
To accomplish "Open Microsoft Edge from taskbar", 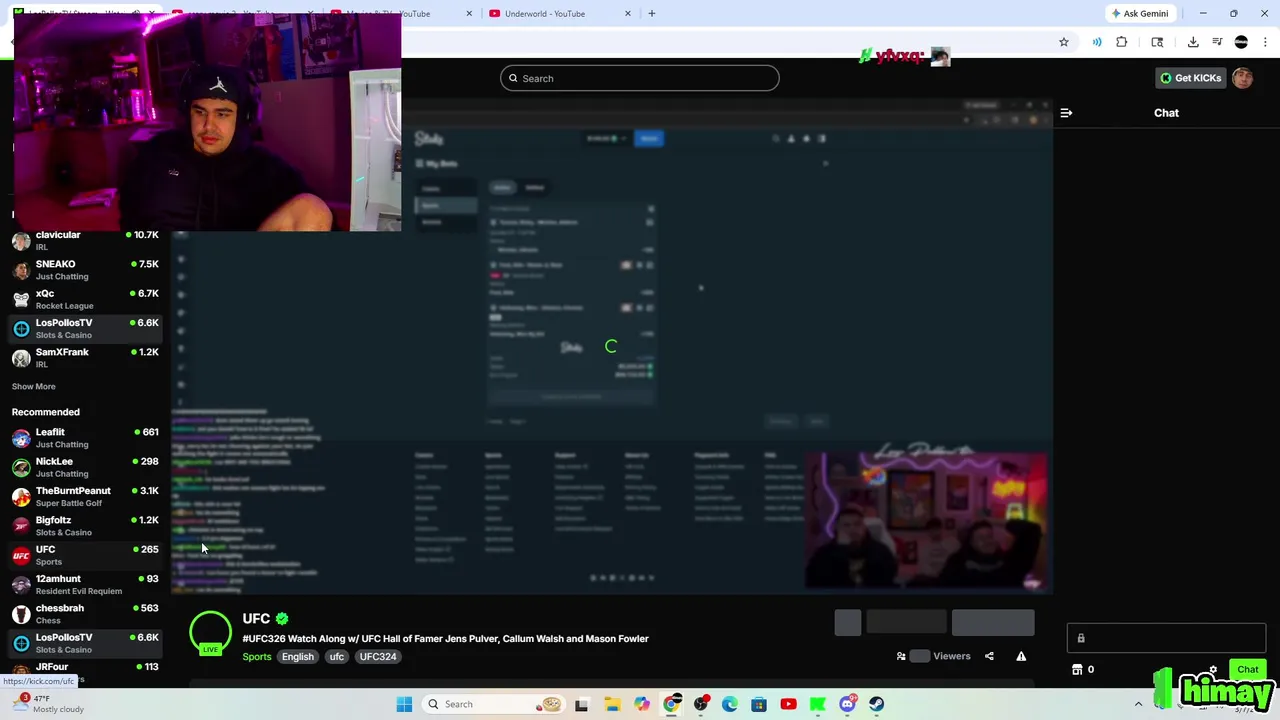I will pyautogui.click(x=730, y=704).
